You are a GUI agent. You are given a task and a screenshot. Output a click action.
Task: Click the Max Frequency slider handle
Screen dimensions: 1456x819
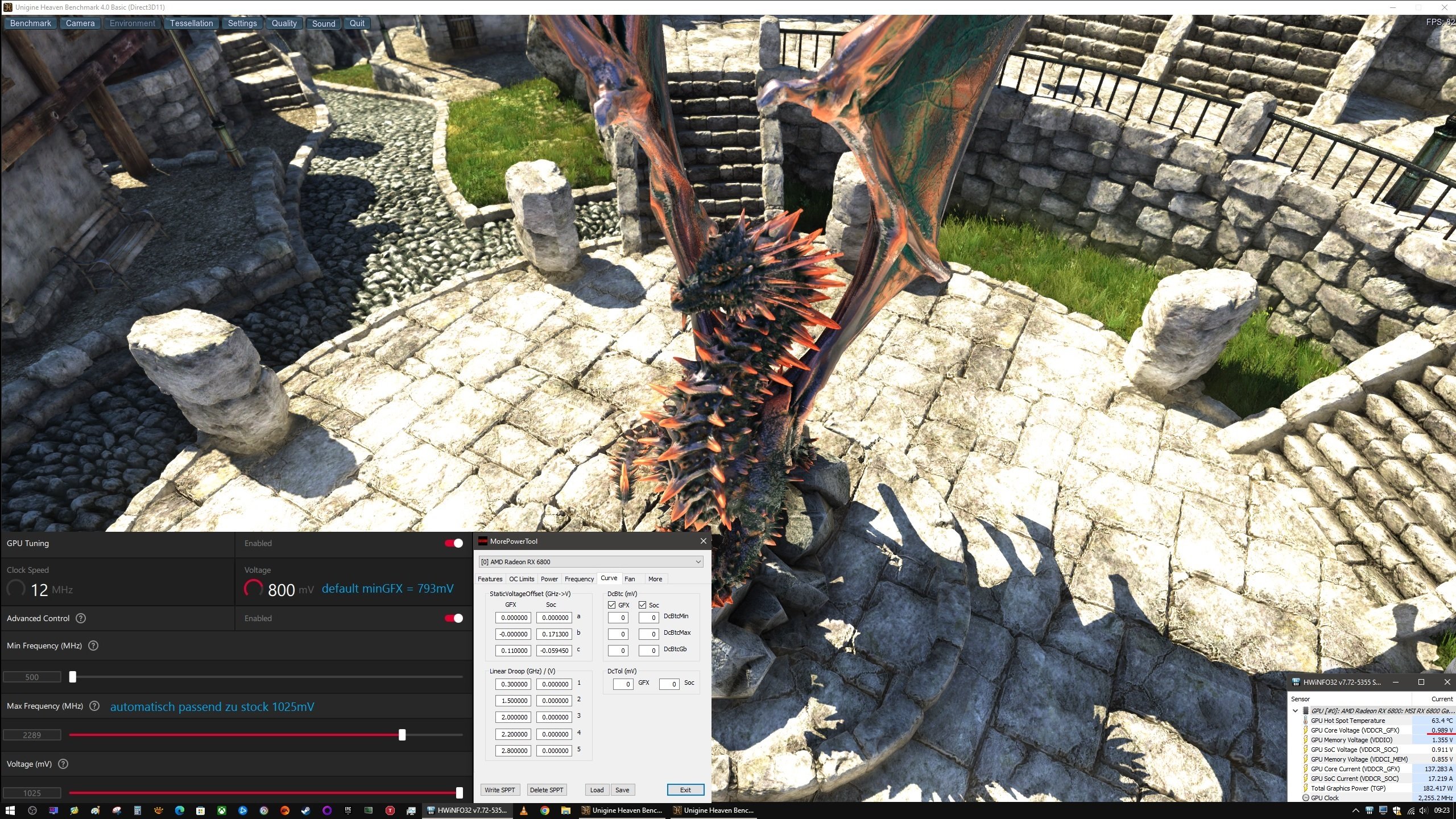(x=402, y=735)
